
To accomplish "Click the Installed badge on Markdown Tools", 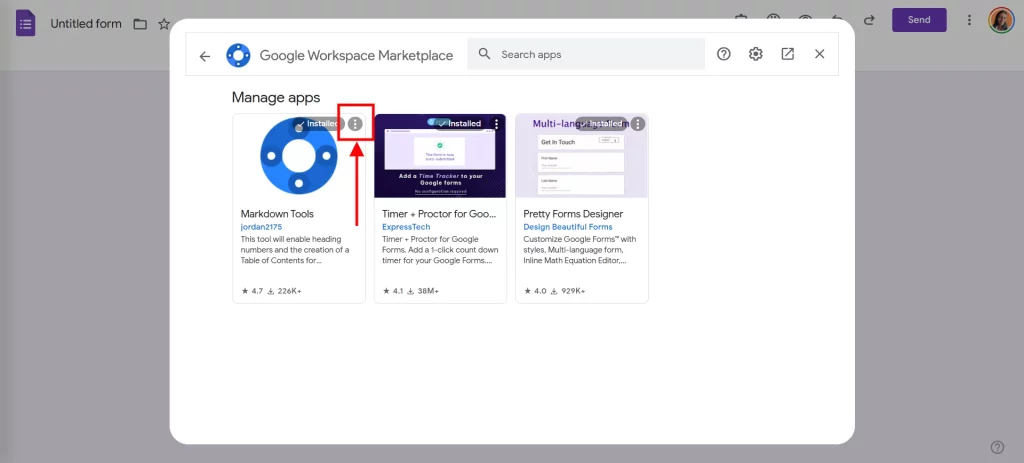I will pyautogui.click(x=318, y=123).
